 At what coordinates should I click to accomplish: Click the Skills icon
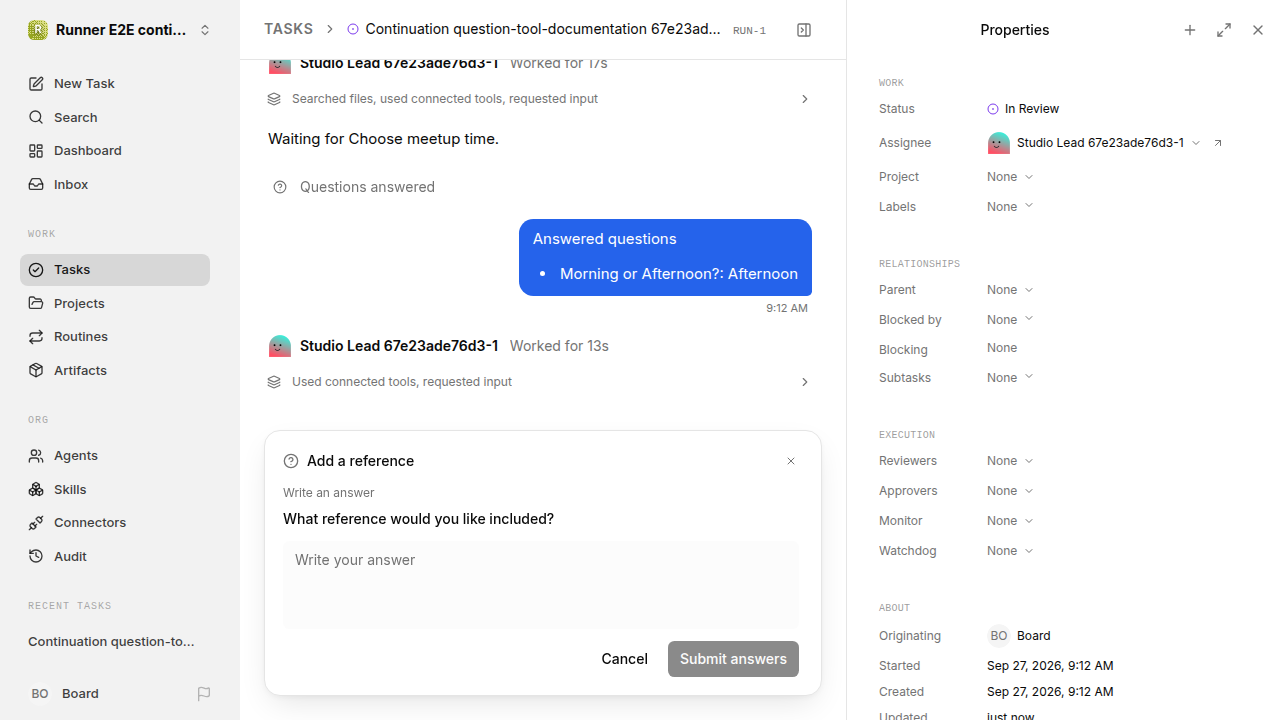(x=36, y=490)
